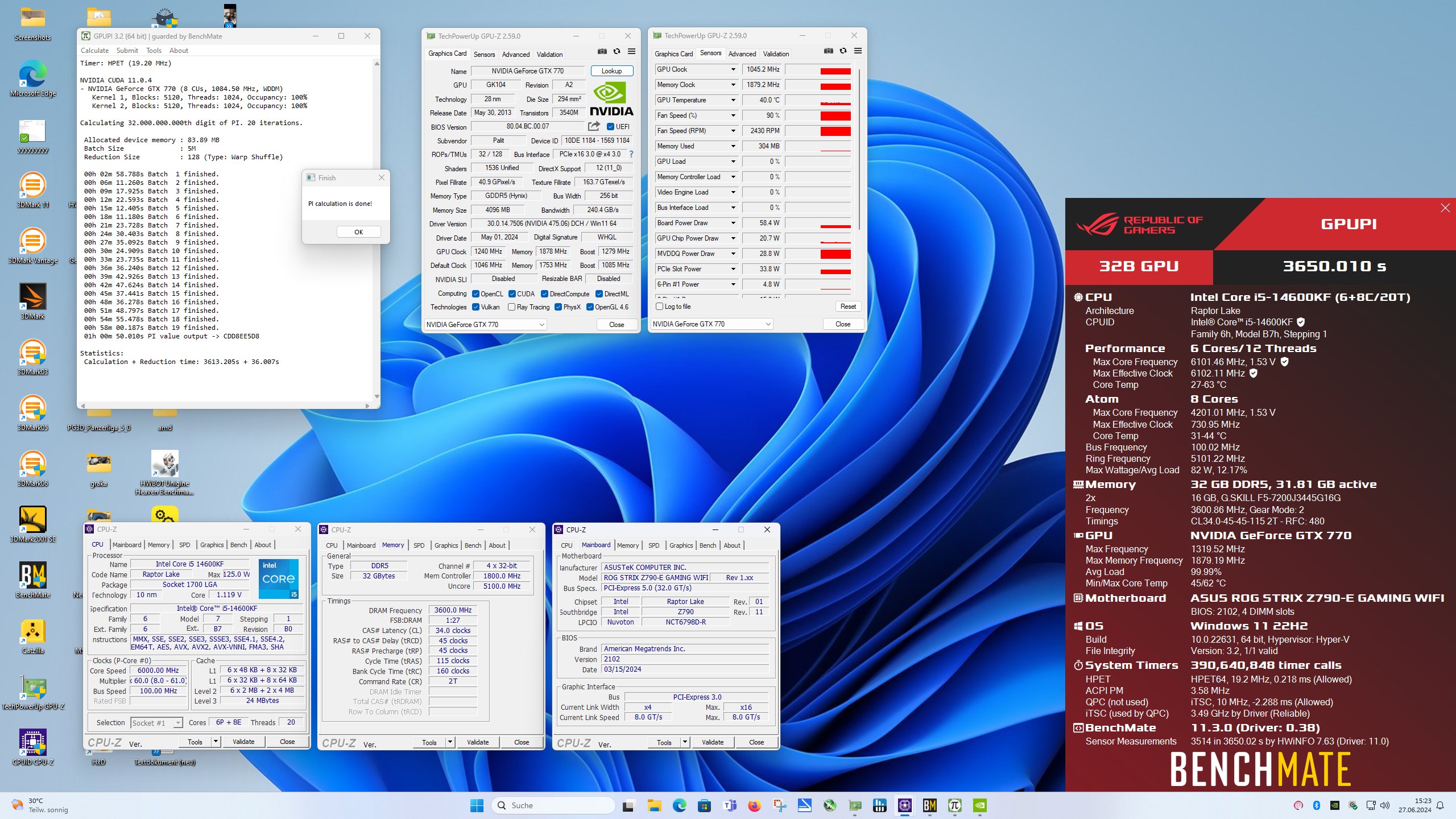Close the BenchMate GPUPI result overlay
Viewport: 1456px width, 819px height.
[x=1445, y=208]
